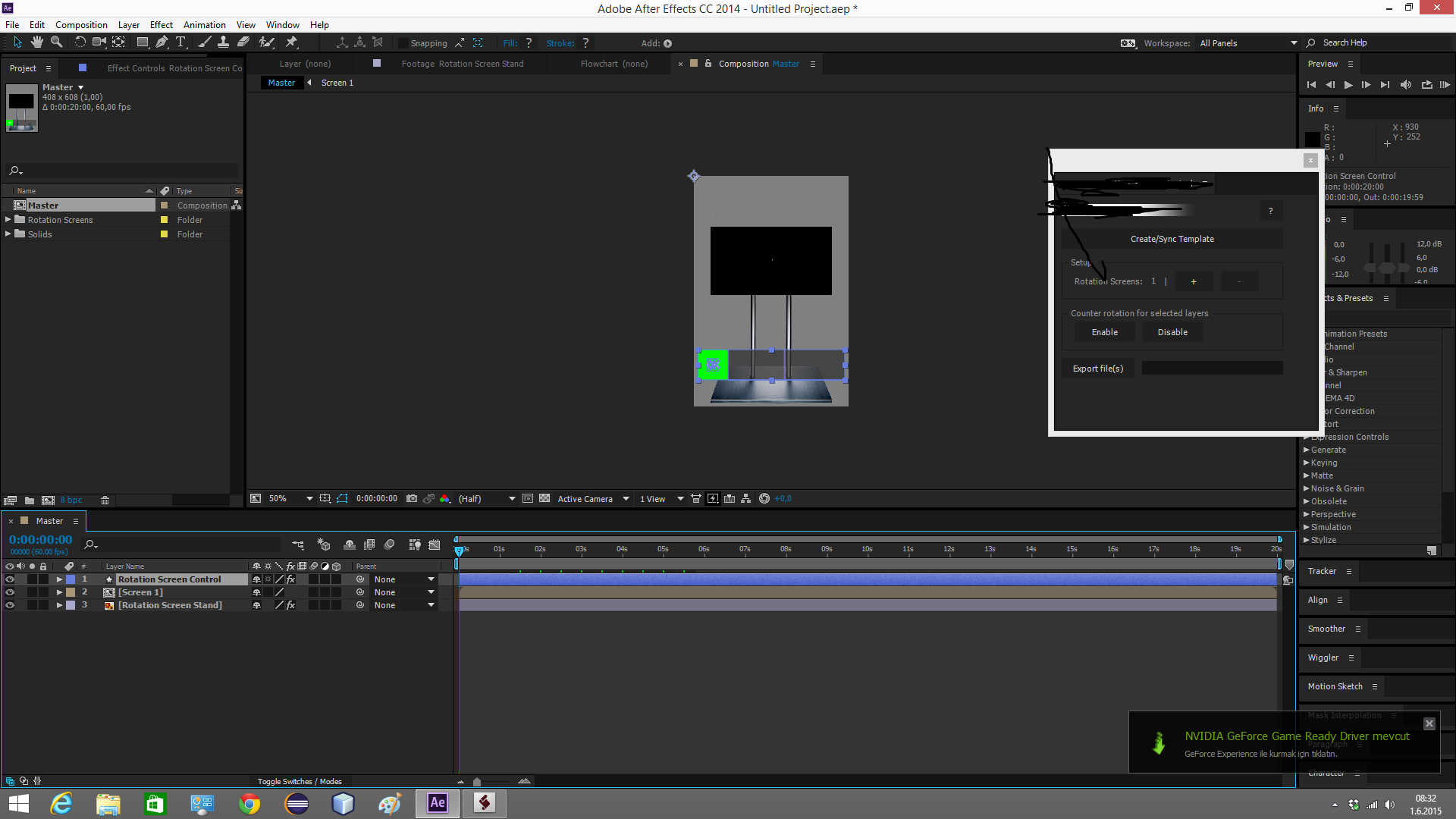Viewport: 1456px width, 819px height.
Task: Open the Fast Previews icon in viewer
Action: [x=713, y=499]
